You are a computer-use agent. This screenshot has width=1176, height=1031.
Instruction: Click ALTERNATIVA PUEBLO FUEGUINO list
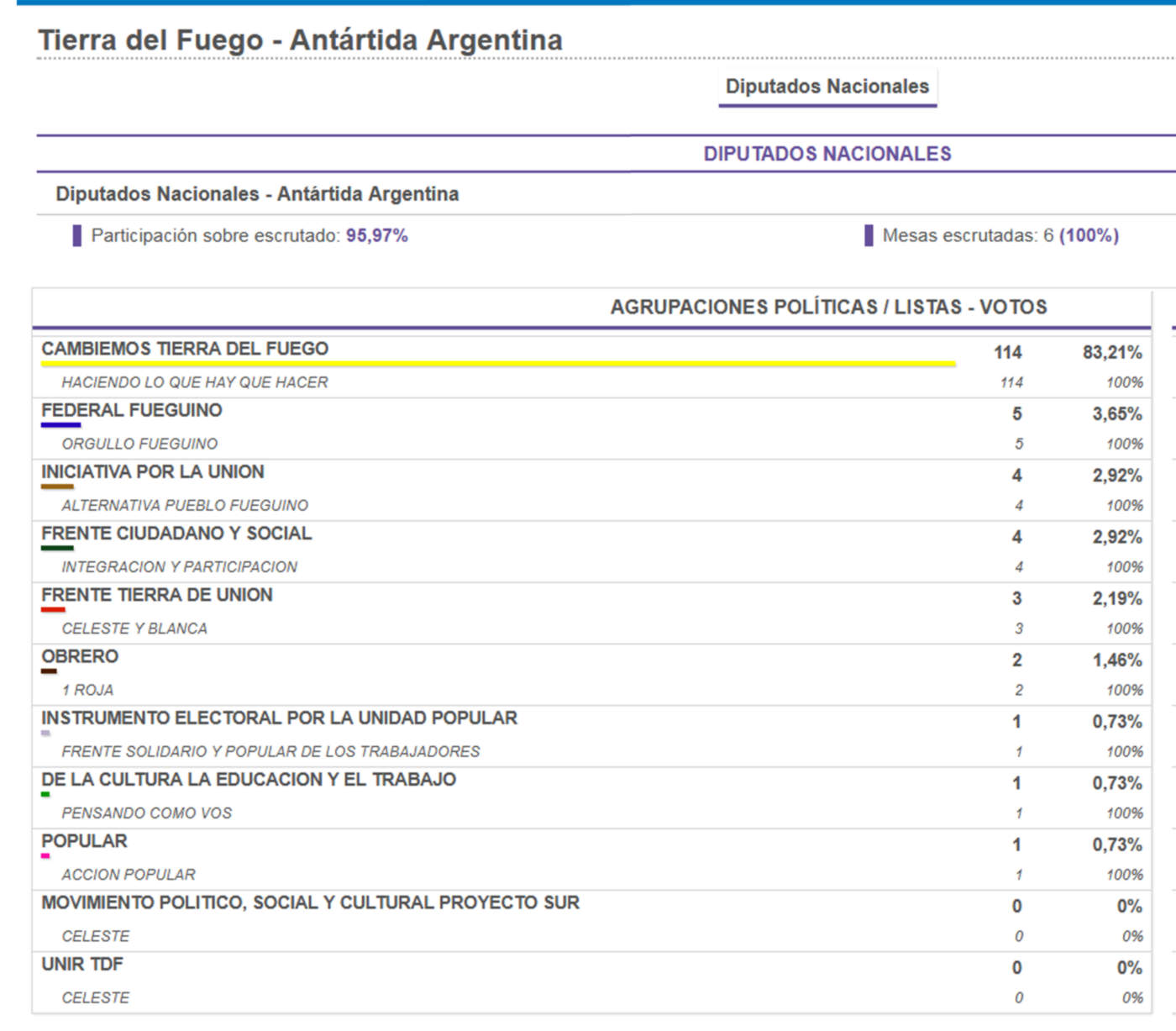coord(185,506)
